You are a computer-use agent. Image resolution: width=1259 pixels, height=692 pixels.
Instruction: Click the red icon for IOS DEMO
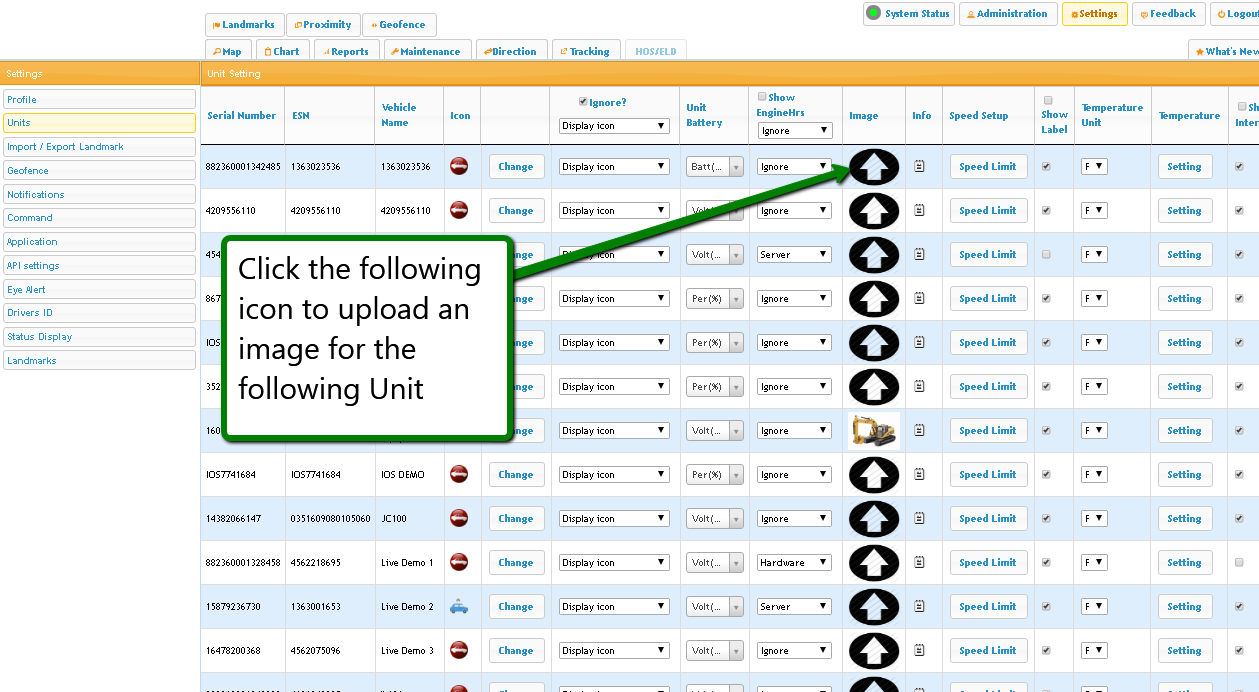(x=459, y=475)
